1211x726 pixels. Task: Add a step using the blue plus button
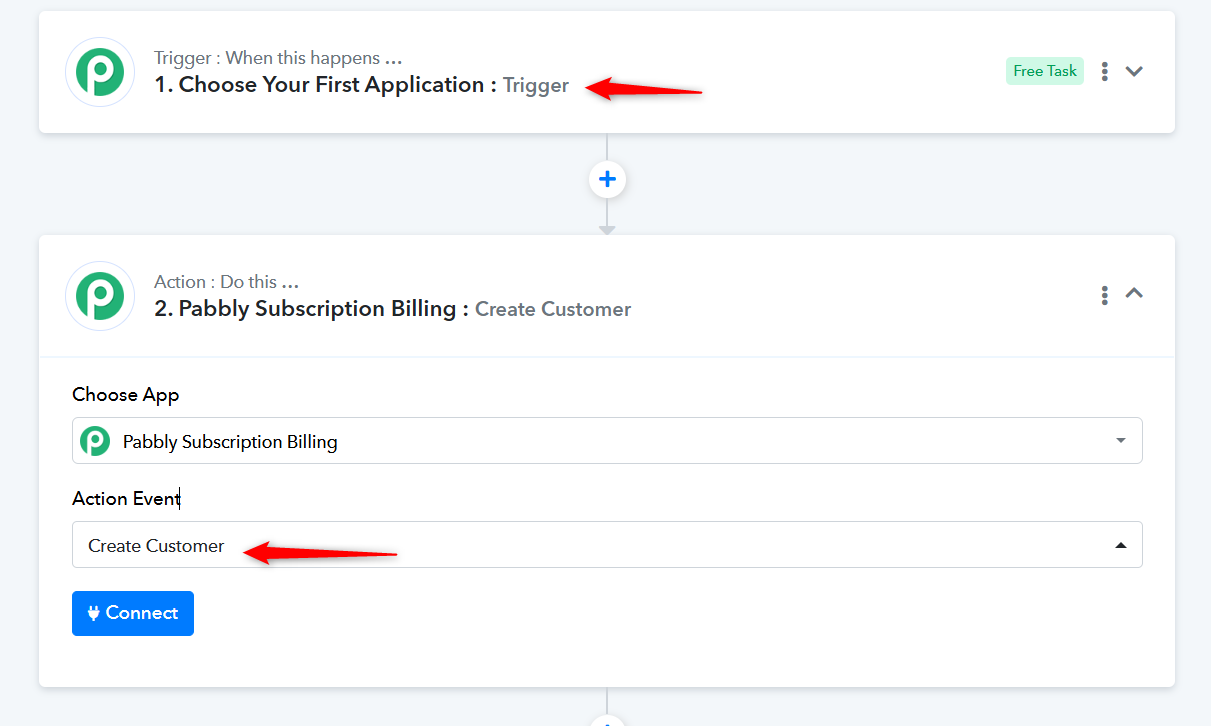pyautogui.click(x=607, y=180)
